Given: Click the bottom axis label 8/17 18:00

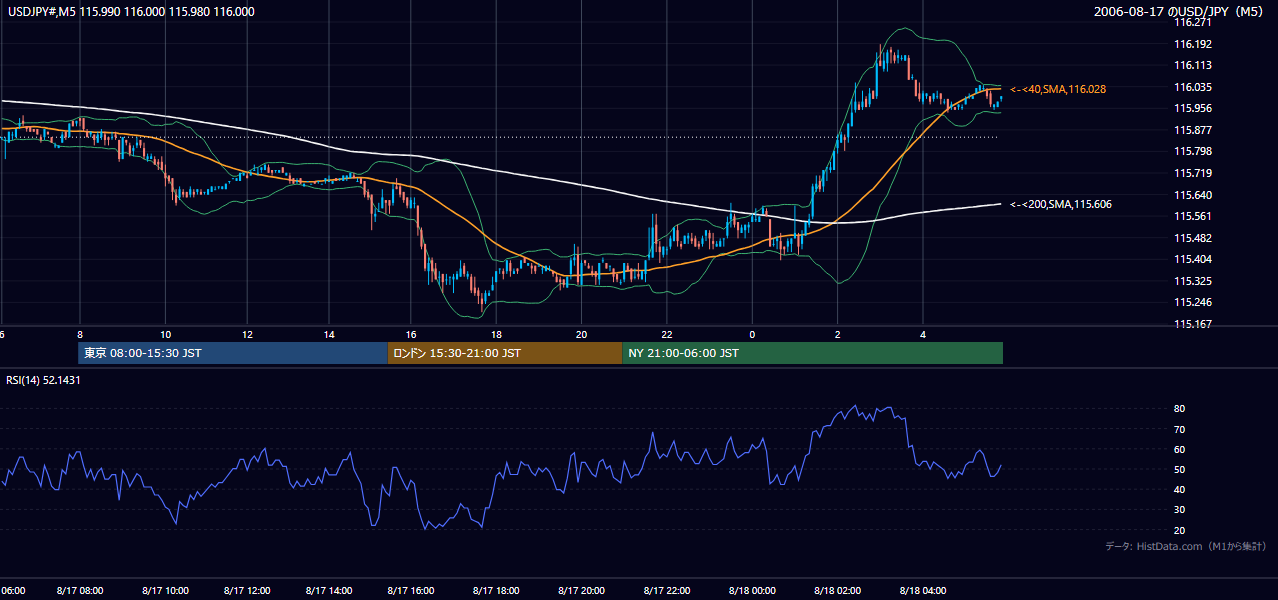Looking at the screenshot, I should click(x=495, y=591).
